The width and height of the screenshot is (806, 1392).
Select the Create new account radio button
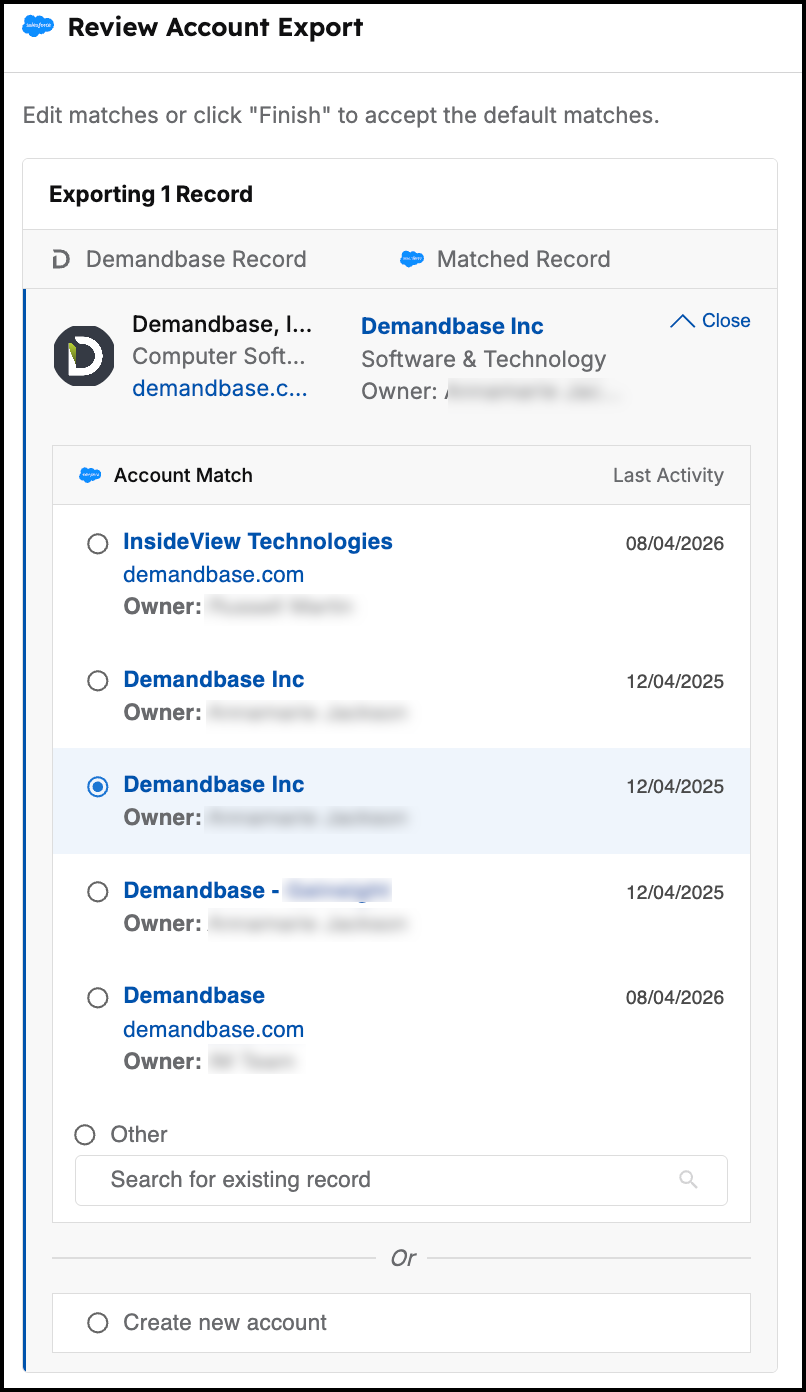98,1323
